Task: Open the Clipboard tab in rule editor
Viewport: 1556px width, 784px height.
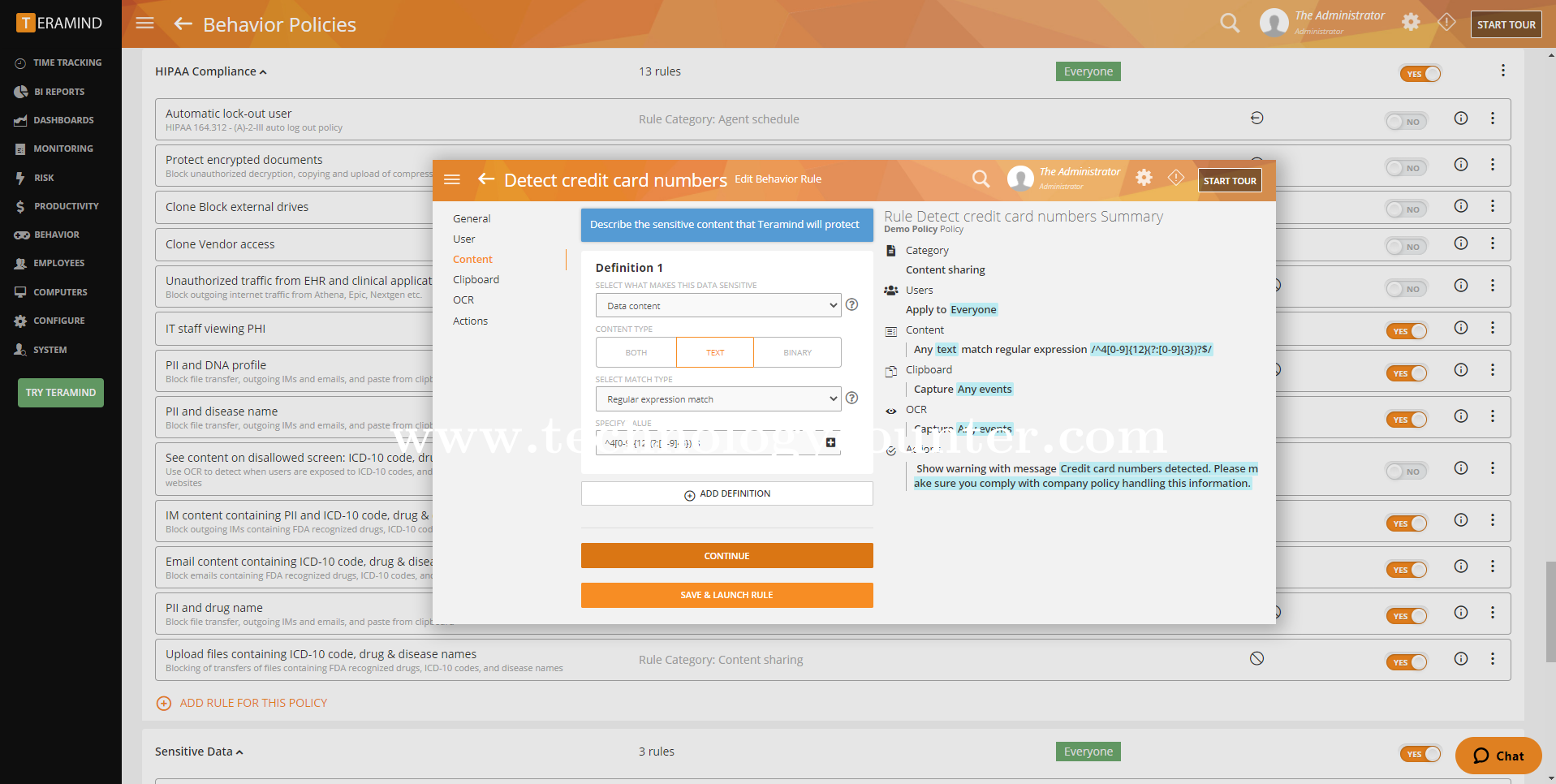Action: 476,280
